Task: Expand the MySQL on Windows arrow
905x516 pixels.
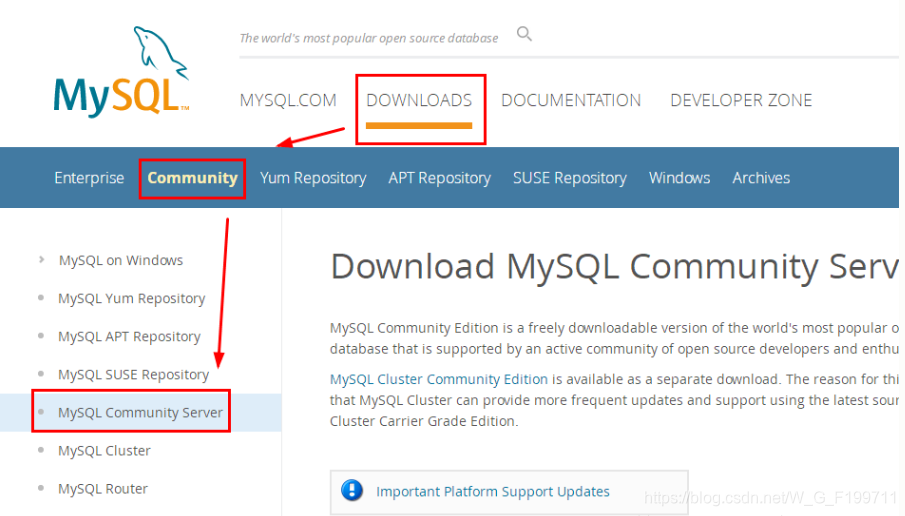Action: (x=42, y=260)
